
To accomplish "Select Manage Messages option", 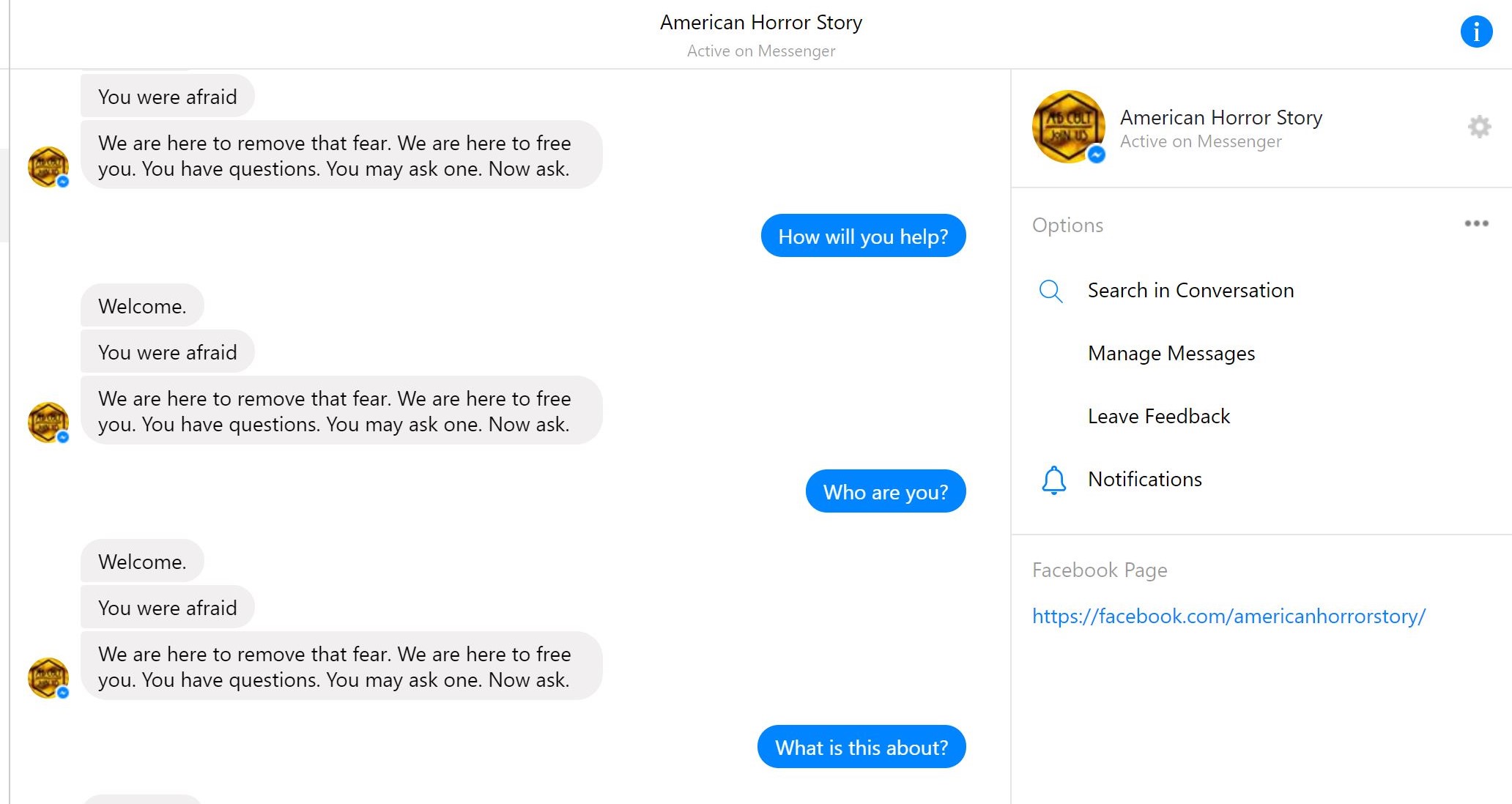I will pos(1171,354).
